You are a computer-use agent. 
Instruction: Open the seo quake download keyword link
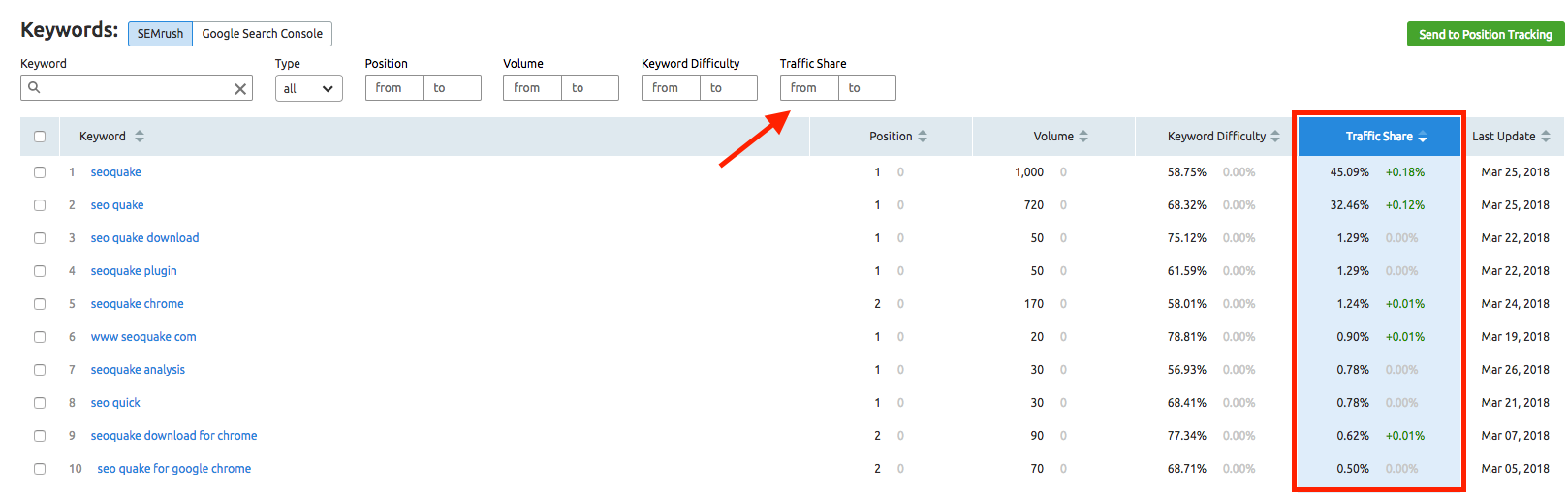pos(144,238)
